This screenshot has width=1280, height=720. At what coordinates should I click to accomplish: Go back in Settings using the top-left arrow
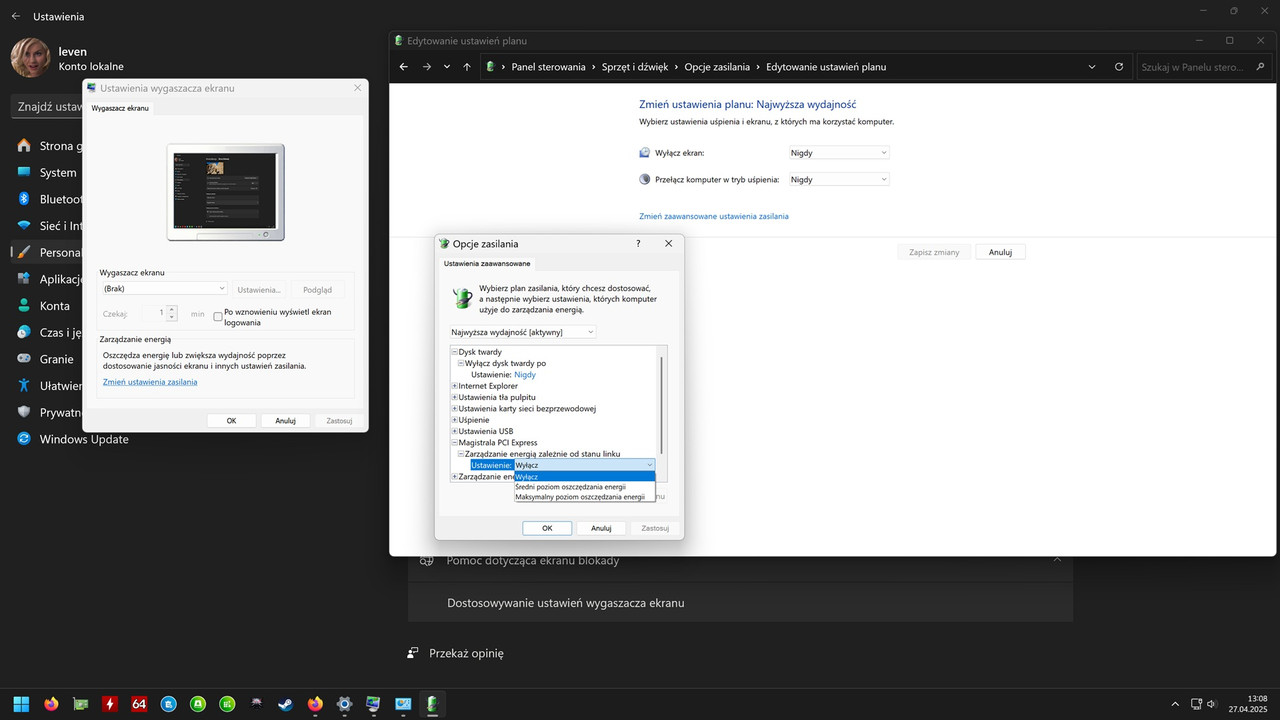tap(15, 17)
